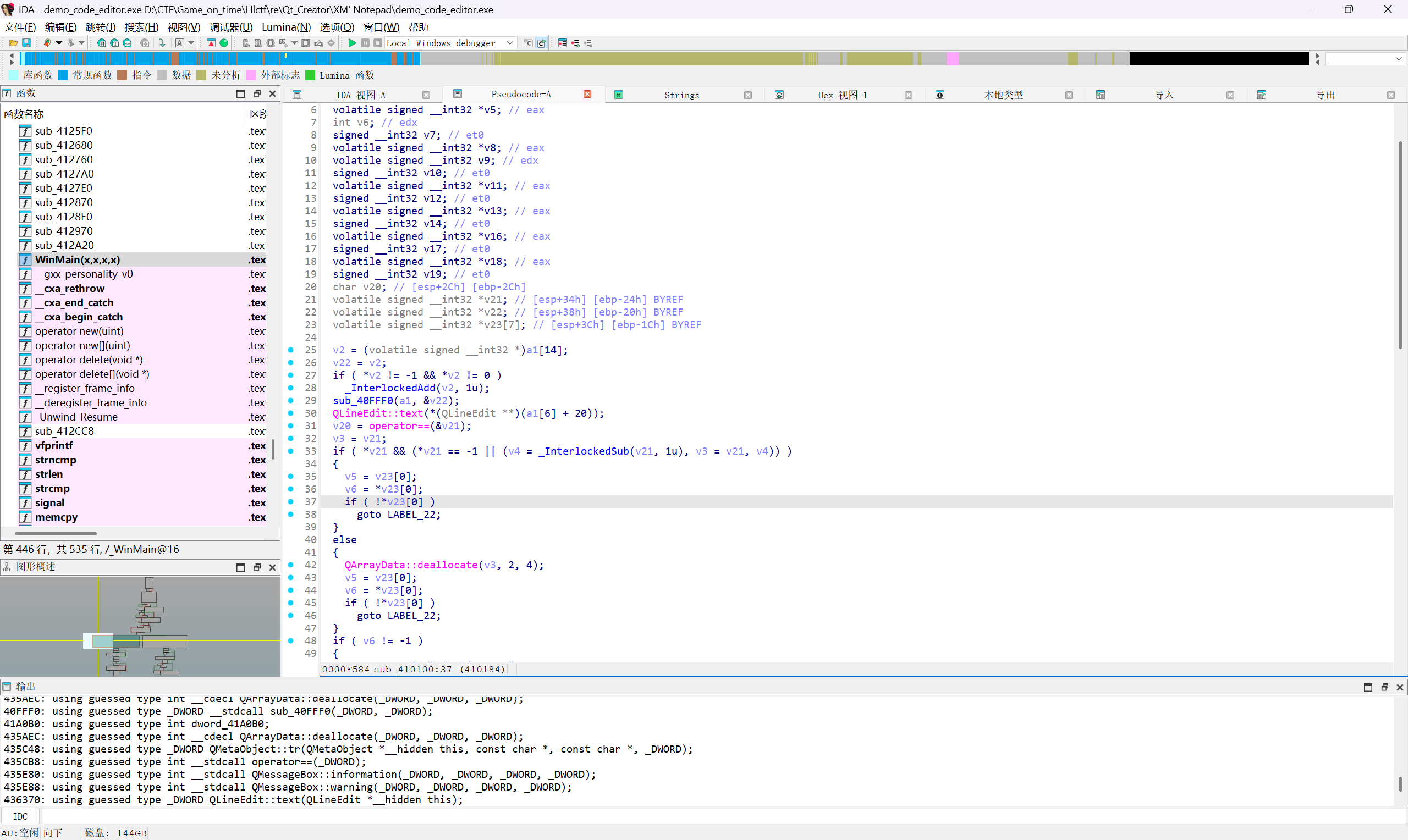Switch to the Strings tab
The height and width of the screenshot is (840, 1408).
click(x=681, y=95)
